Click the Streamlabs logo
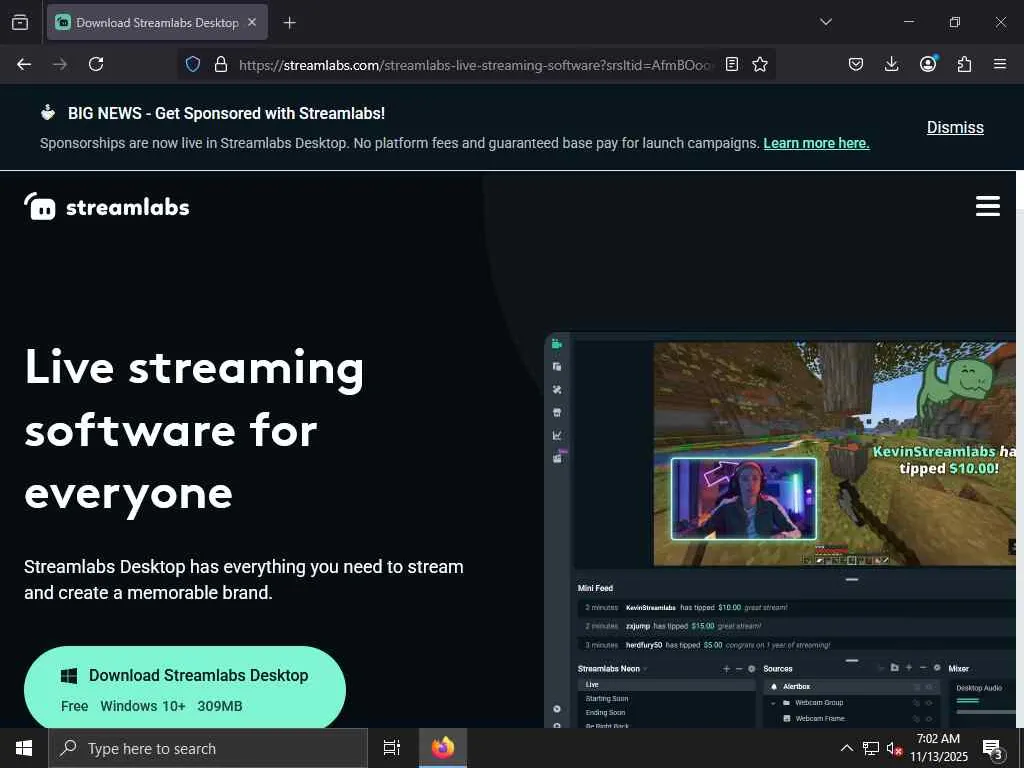 point(106,206)
